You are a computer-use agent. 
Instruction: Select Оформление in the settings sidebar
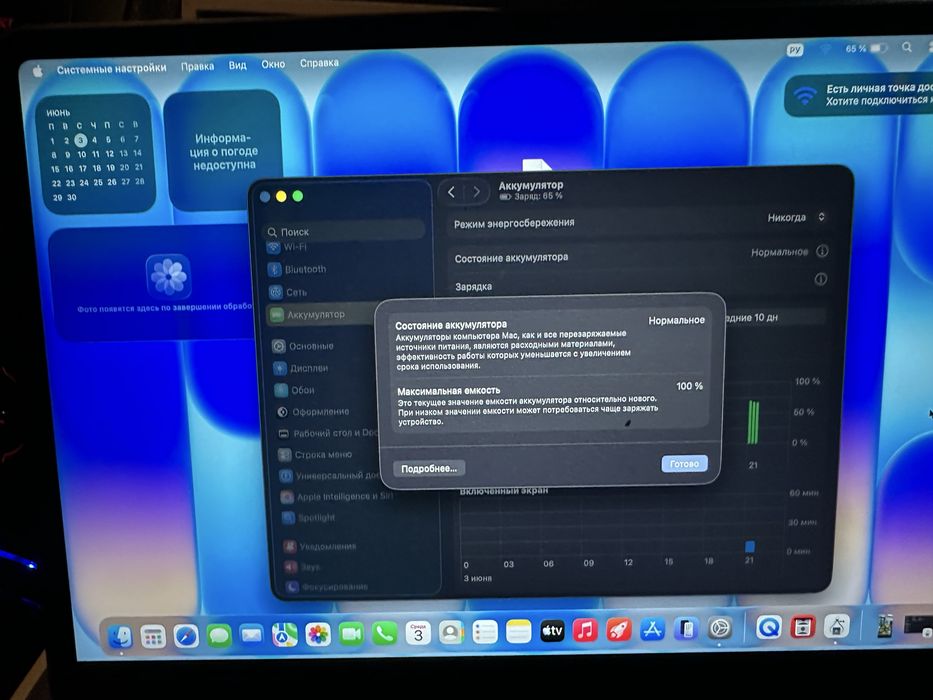[314, 411]
